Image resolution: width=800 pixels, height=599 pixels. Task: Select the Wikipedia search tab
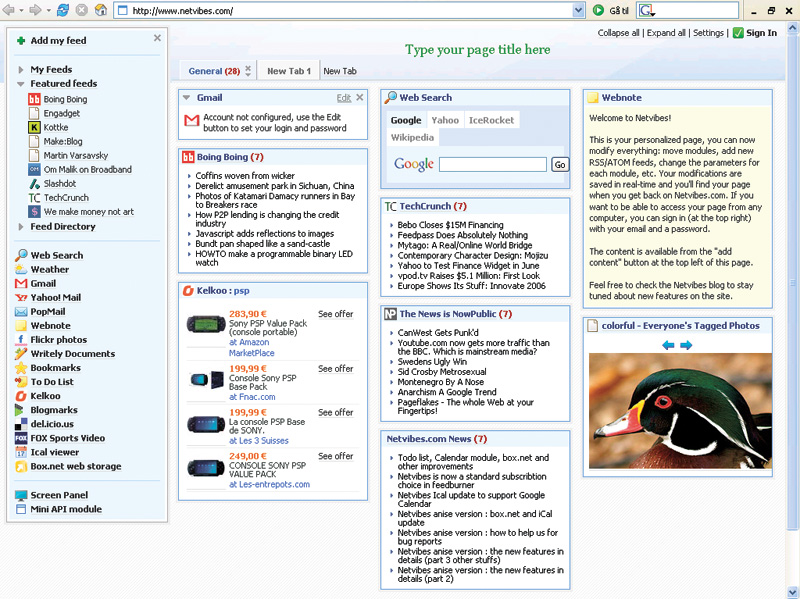(x=412, y=137)
